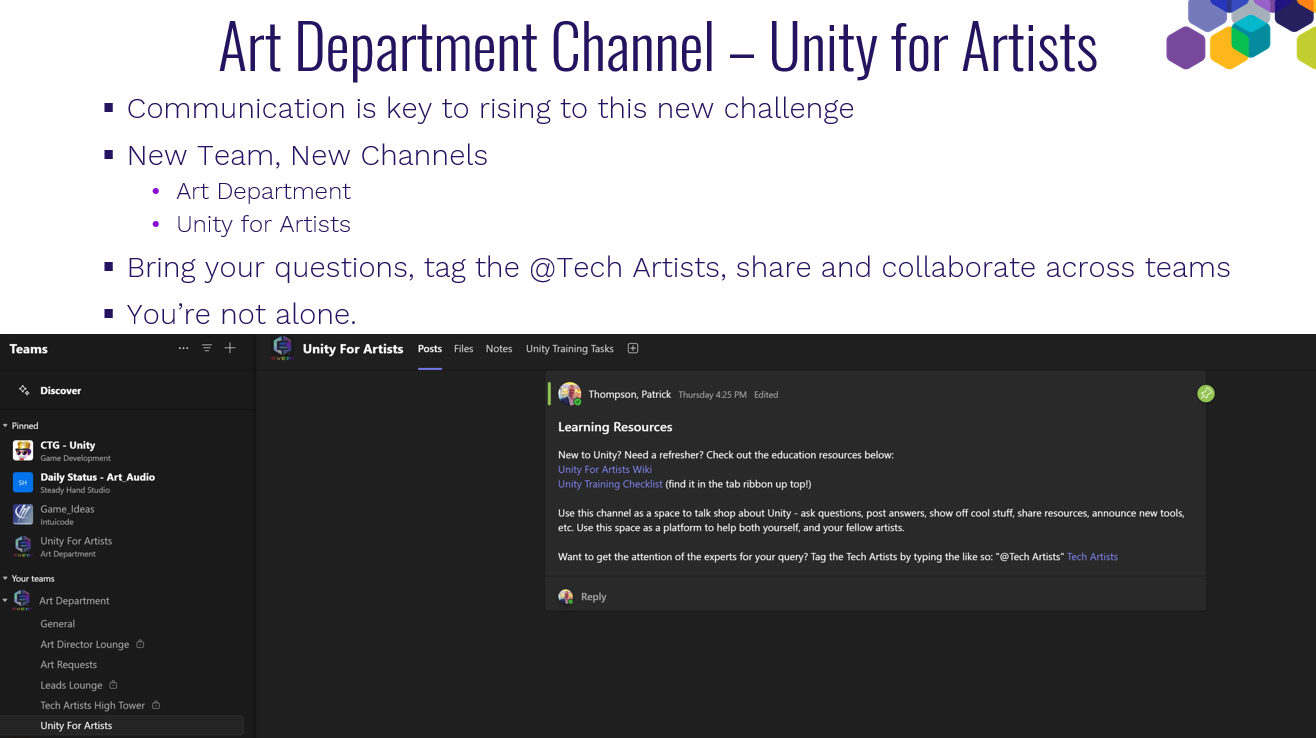Open the Art Requests channel
Screen dimensions: 1316x738
point(69,665)
